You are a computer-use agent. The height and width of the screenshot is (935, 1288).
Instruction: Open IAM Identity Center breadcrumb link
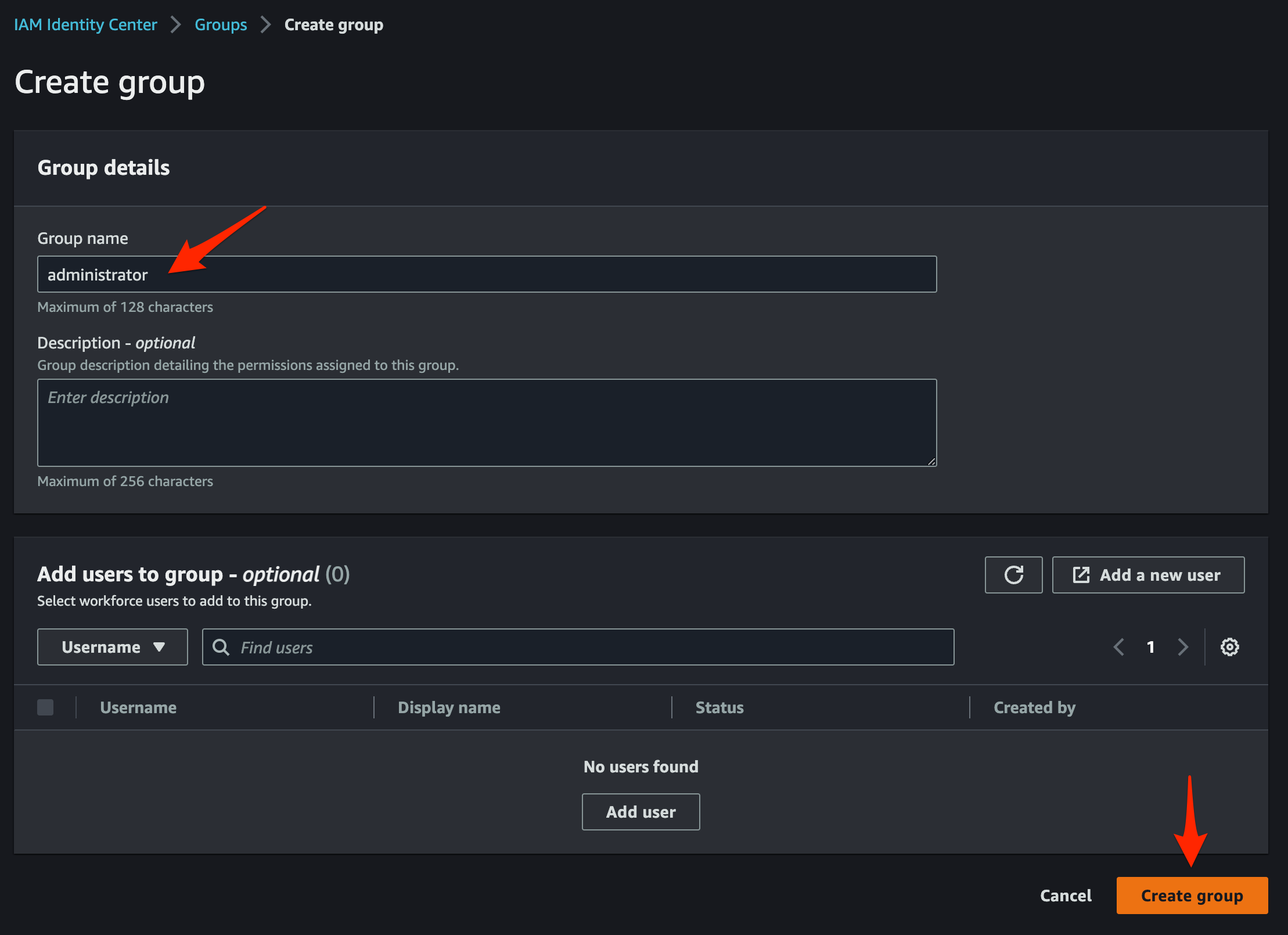pos(85,25)
